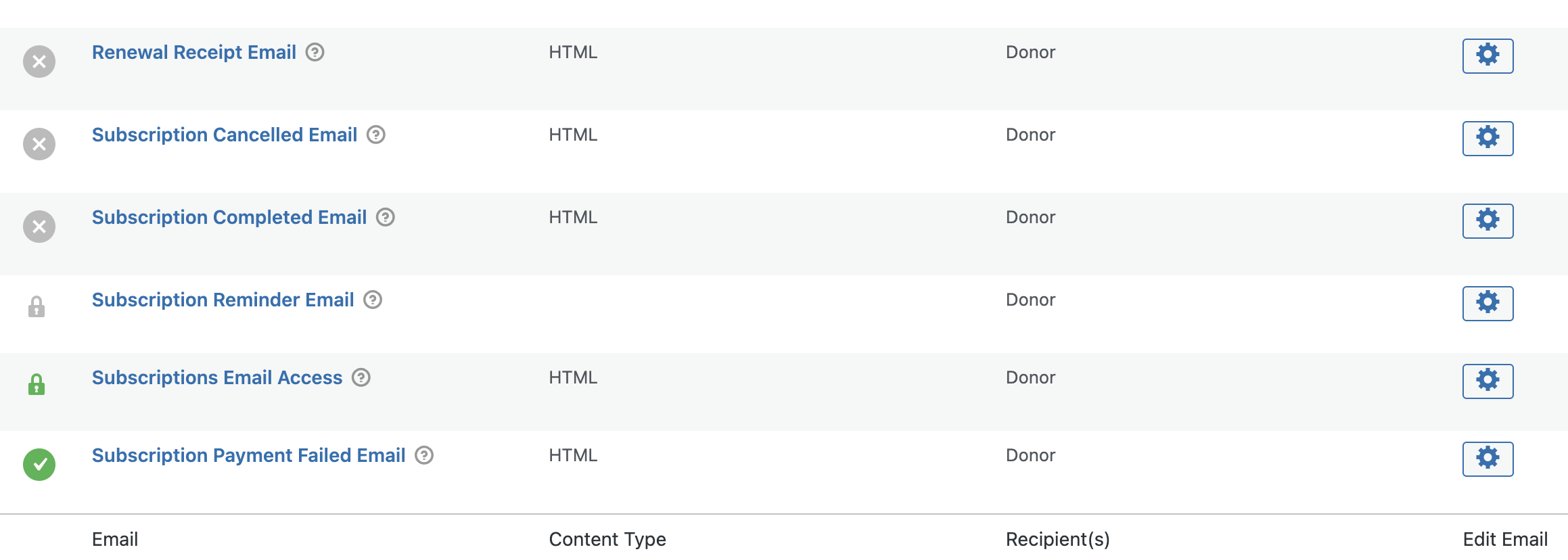Click gear icon for Subscription Cancelled Email
The width and height of the screenshot is (1568, 560).
tap(1488, 138)
